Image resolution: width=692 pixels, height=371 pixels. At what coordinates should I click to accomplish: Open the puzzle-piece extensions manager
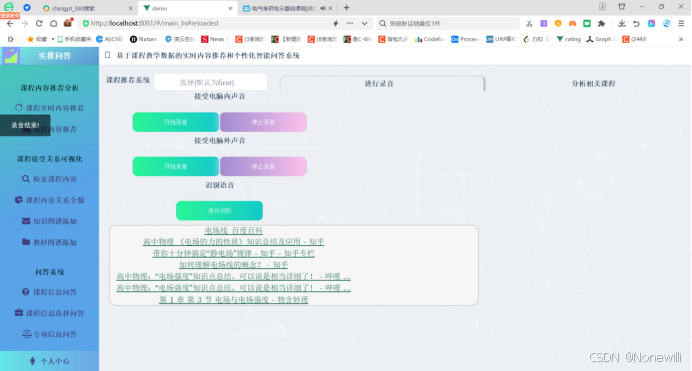point(601,23)
